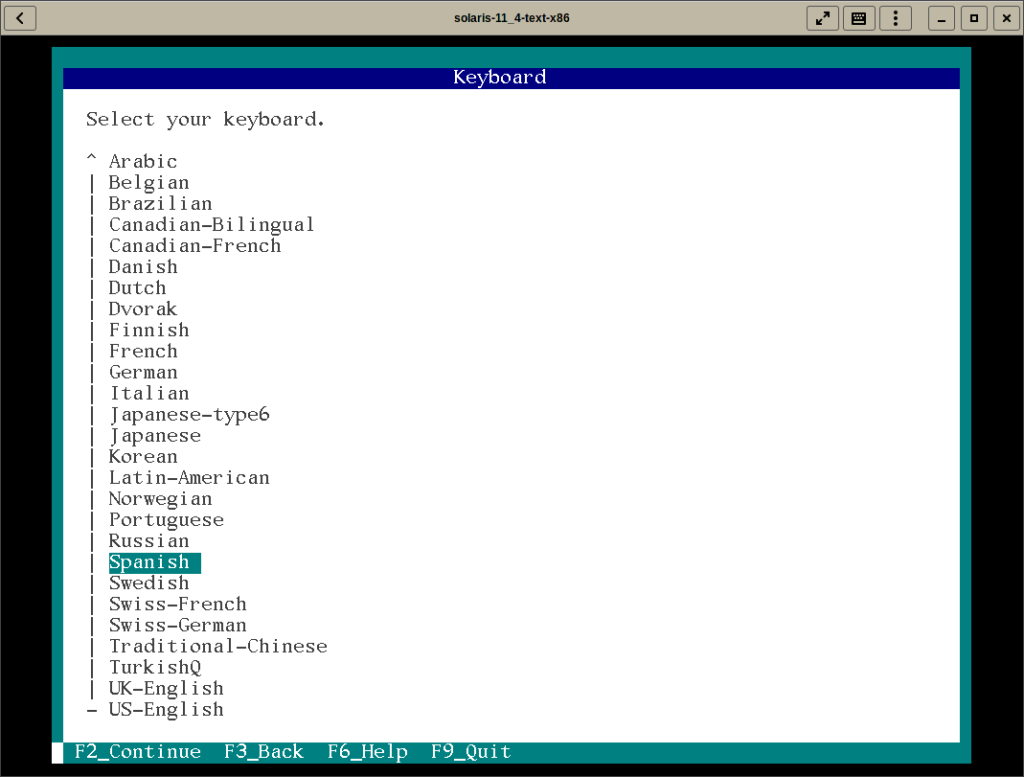The width and height of the screenshot is (1024, 777).
Task: Select the Belgian keyboard
Action: (149, 182)
